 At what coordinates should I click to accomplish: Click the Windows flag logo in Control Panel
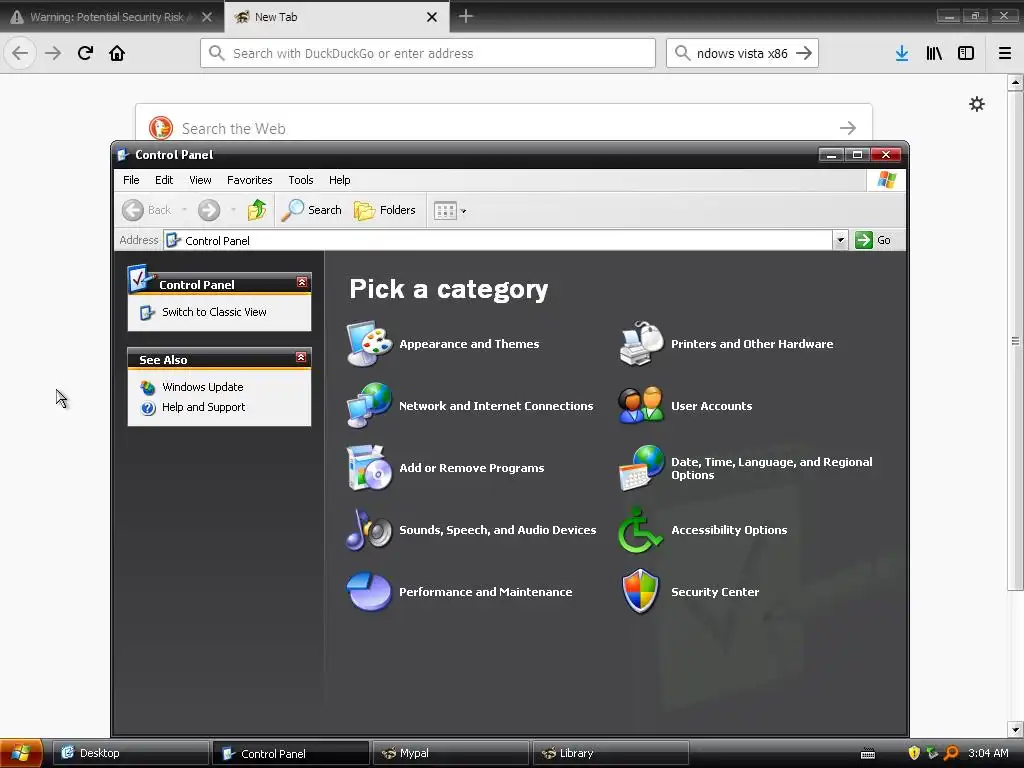click(x=887, y=180)
